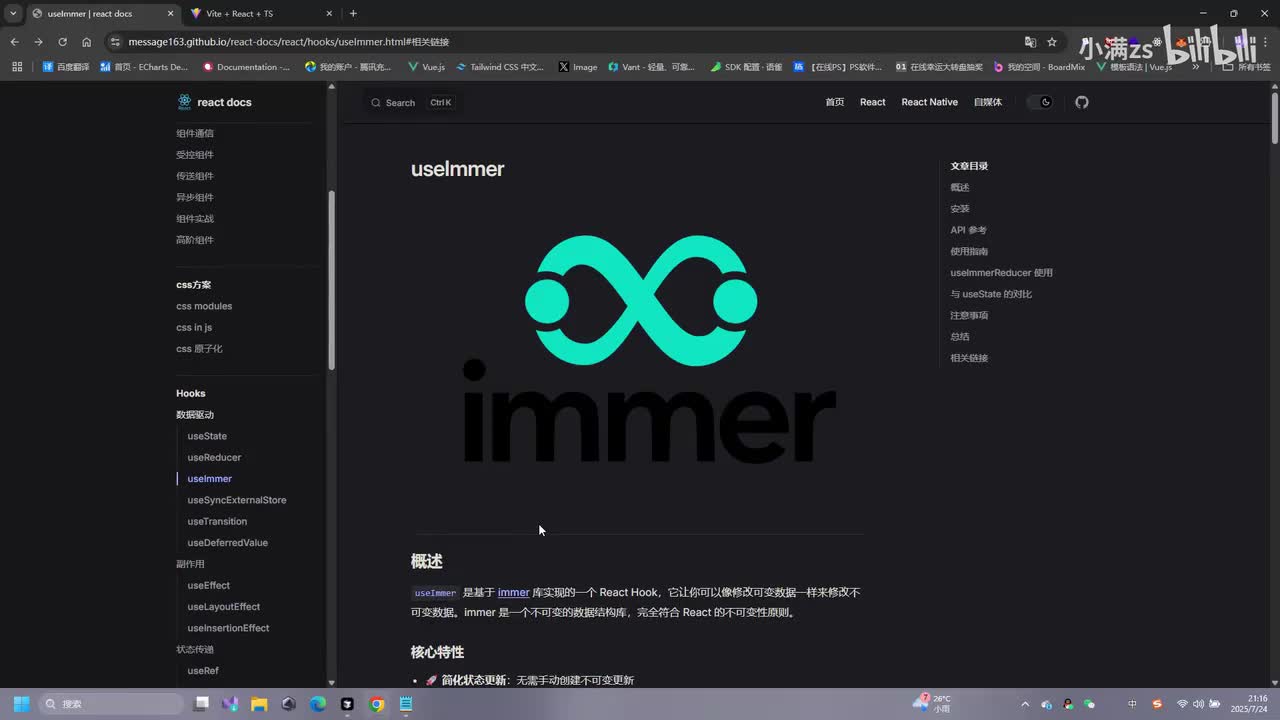Jump to 与 useState 的对比 section
The image size is (1280, 720).
991,294
